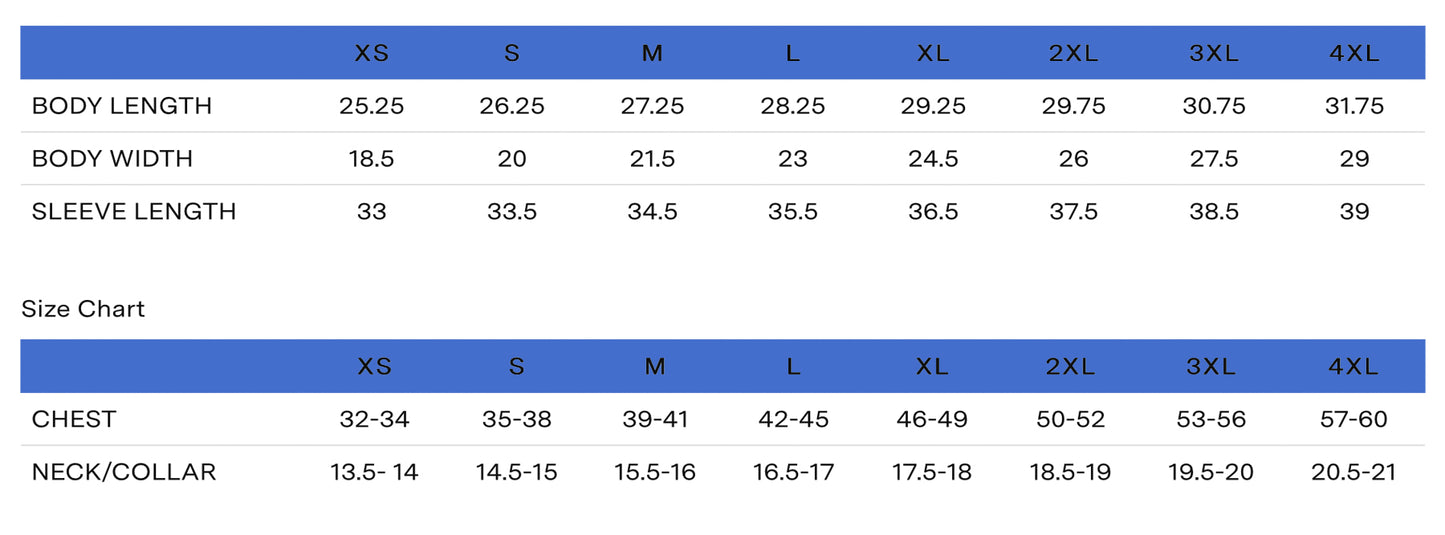The height and width of the screenshot is (535, 1445).
Task: Select the 32-34 chest measurement
Action: click(x=374, y=419)
